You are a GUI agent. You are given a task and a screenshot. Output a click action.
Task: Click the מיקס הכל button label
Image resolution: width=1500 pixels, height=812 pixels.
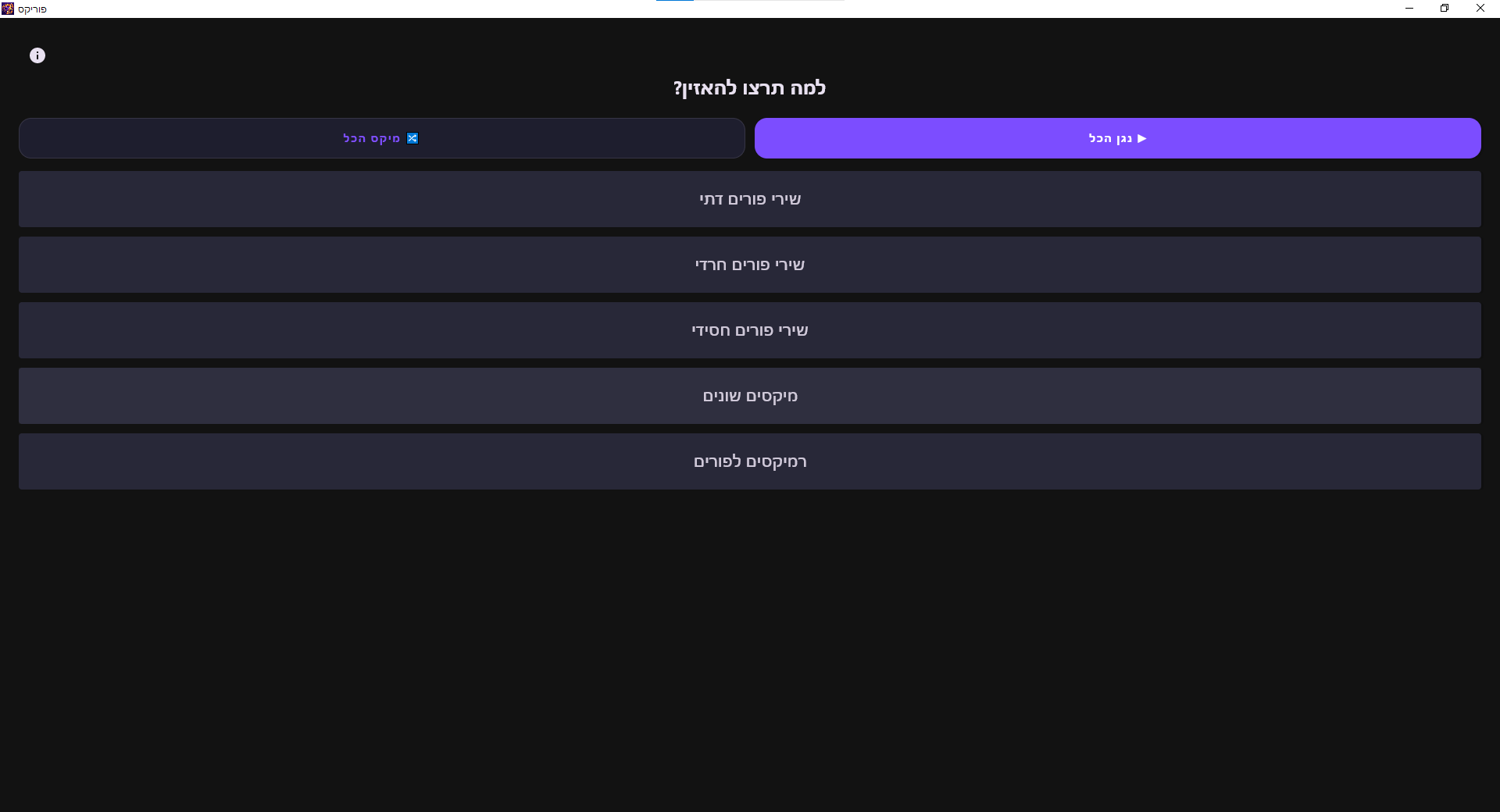(372, 138)
